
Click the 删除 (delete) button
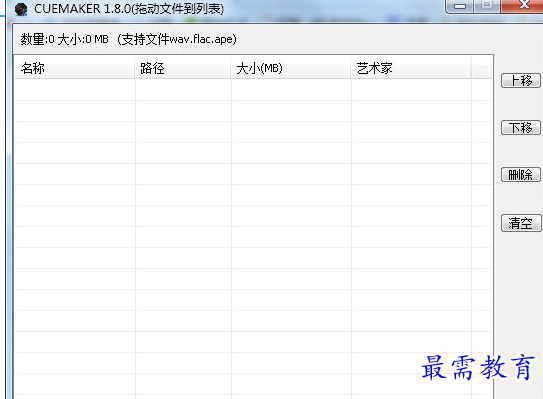pos(520,175)
